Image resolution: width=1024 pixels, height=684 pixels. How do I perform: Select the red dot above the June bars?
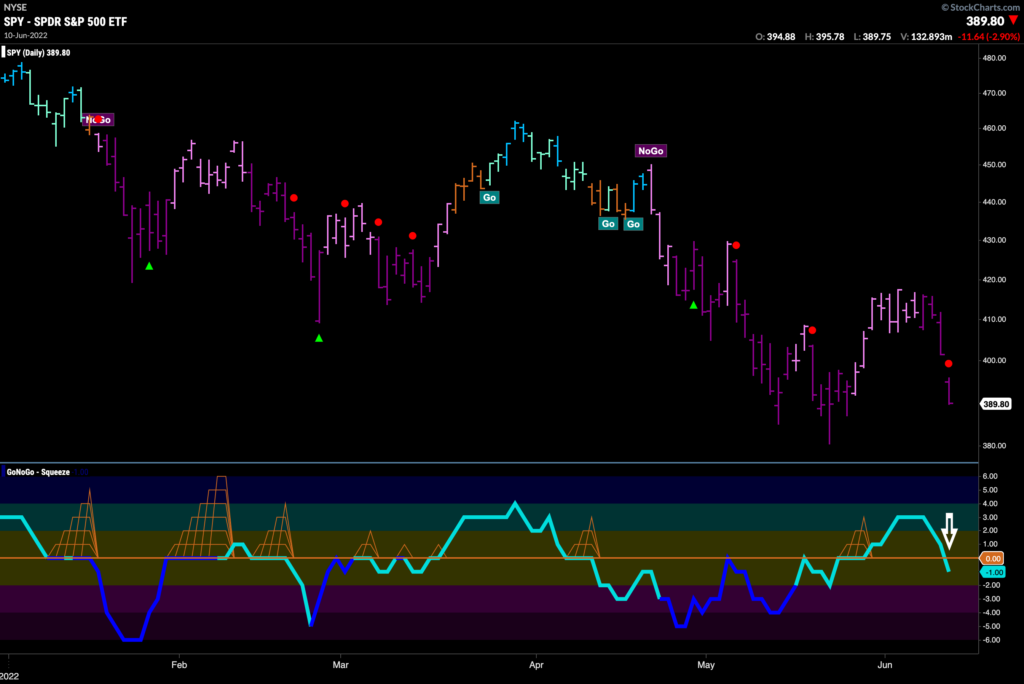[x=949, y=364]
